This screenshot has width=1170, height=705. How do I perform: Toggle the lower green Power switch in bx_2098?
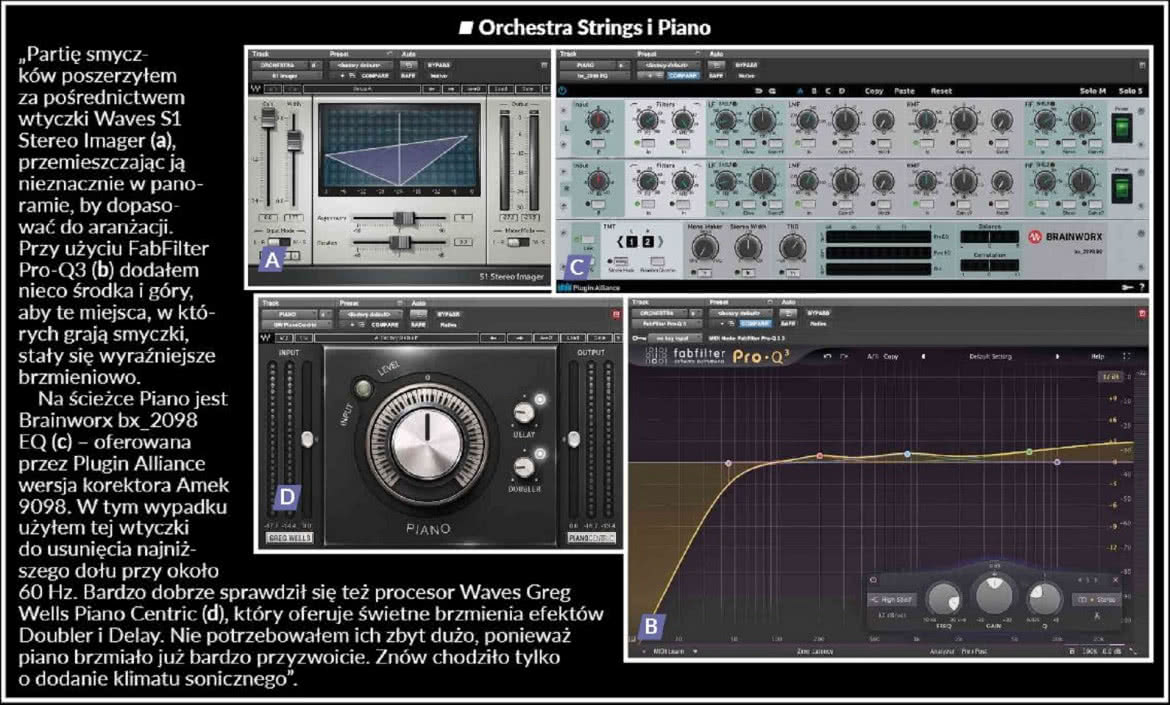[1121, 187]
